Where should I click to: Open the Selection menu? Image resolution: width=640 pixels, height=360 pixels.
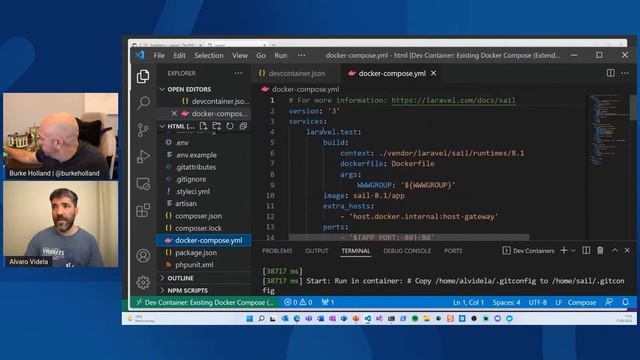[x=209, y=56]
